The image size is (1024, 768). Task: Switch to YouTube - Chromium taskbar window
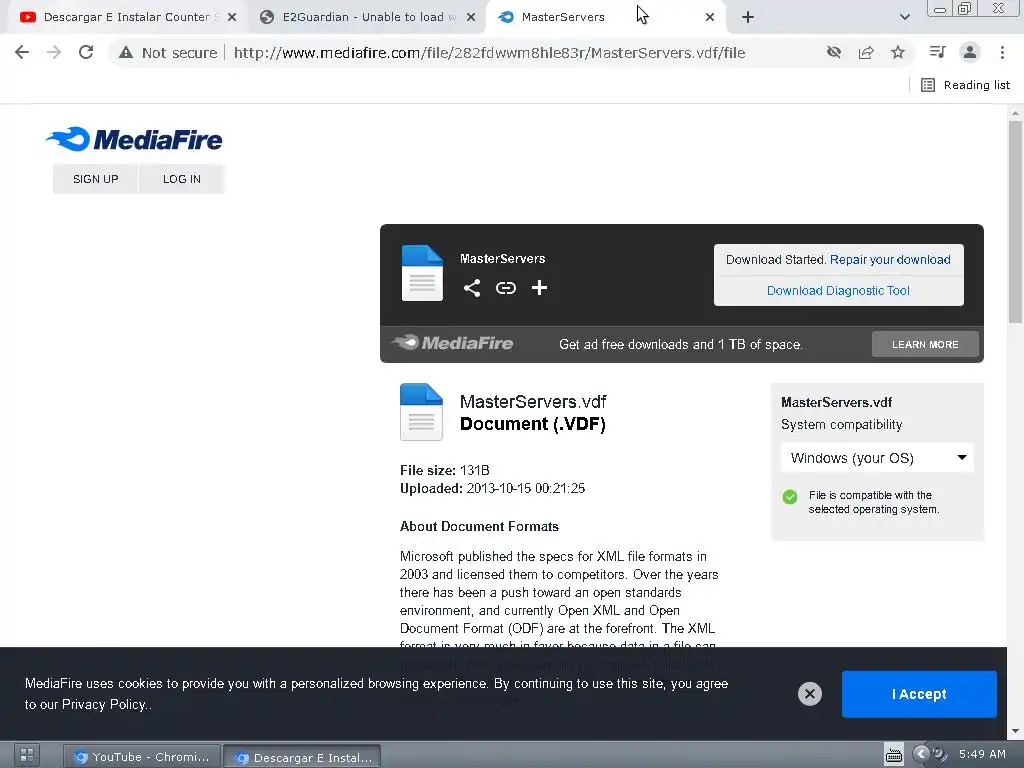tap(142, 757)
